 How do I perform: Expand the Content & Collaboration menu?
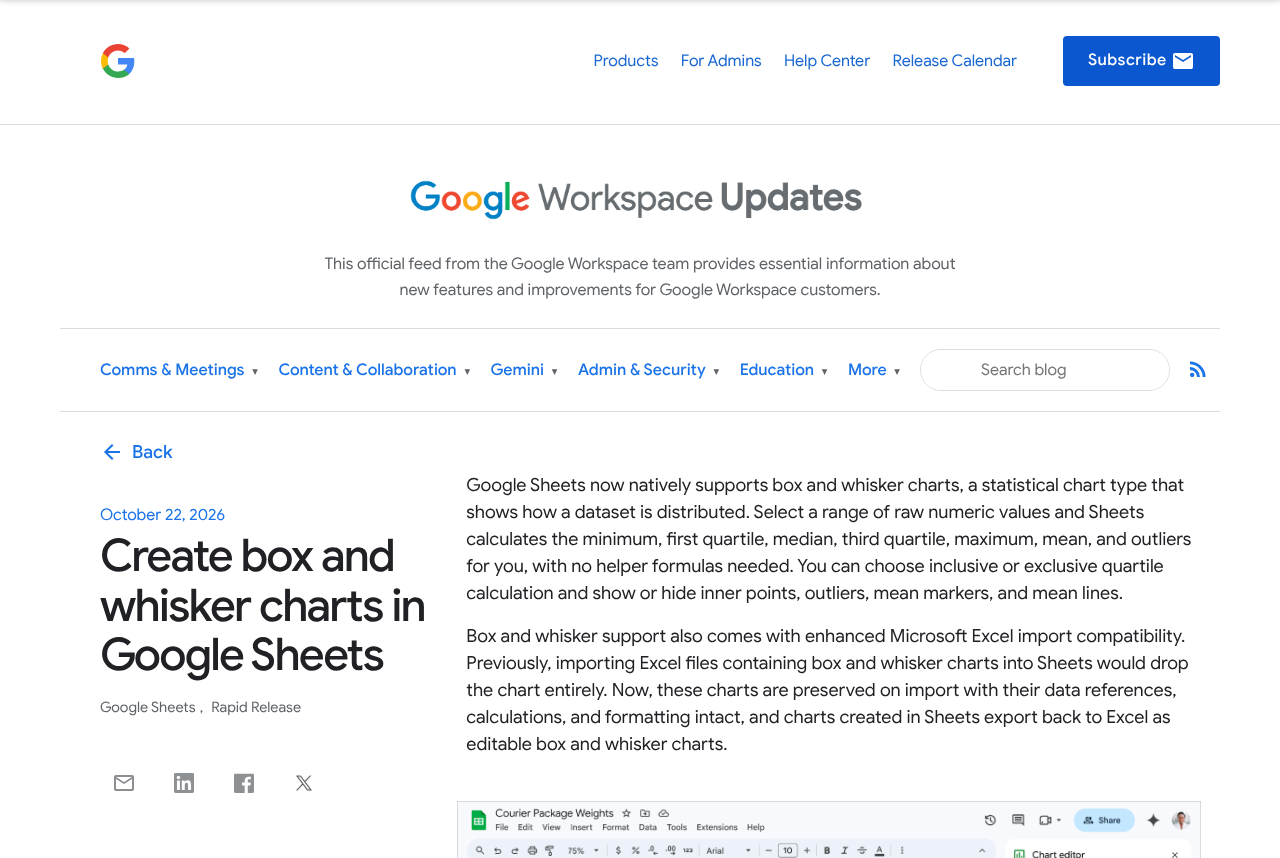(374, 370)
